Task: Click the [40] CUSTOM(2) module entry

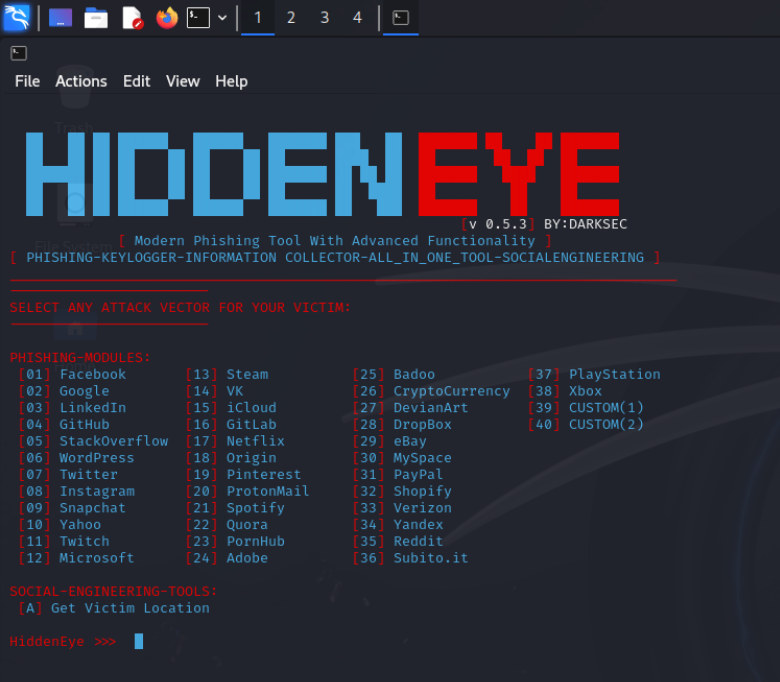Action: (586, 424)
